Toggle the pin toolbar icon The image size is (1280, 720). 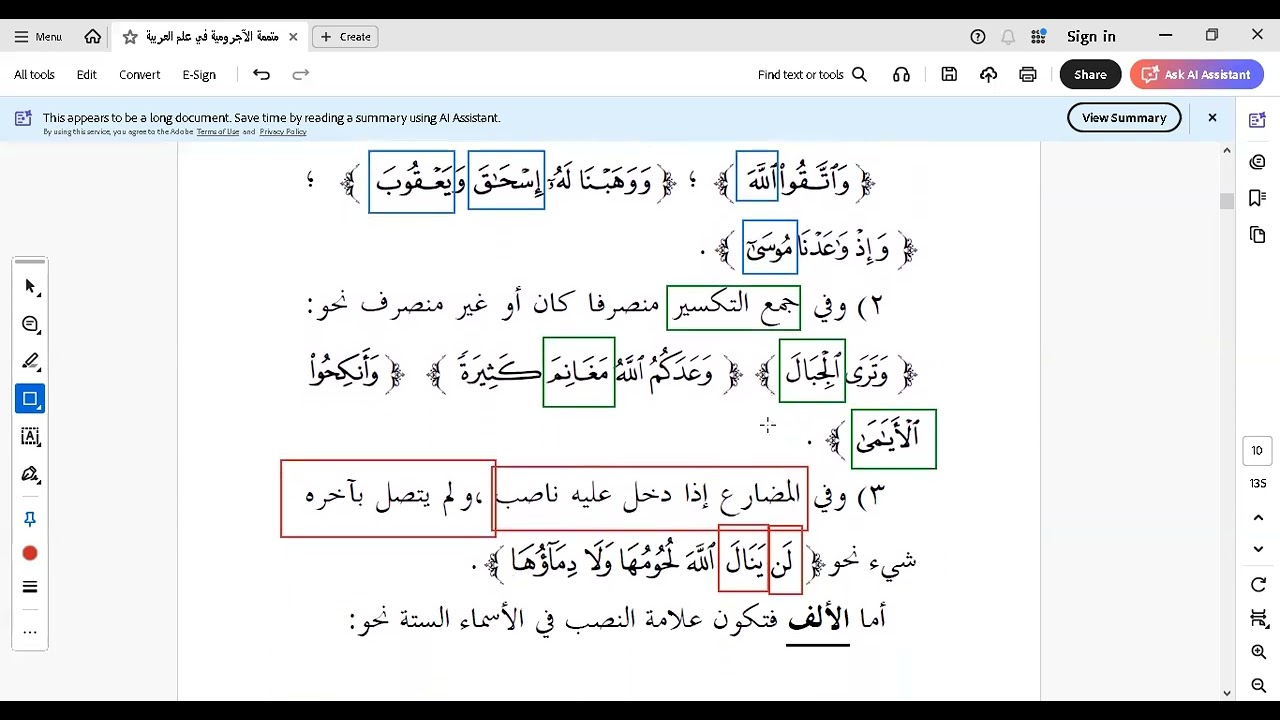point(30,519)
